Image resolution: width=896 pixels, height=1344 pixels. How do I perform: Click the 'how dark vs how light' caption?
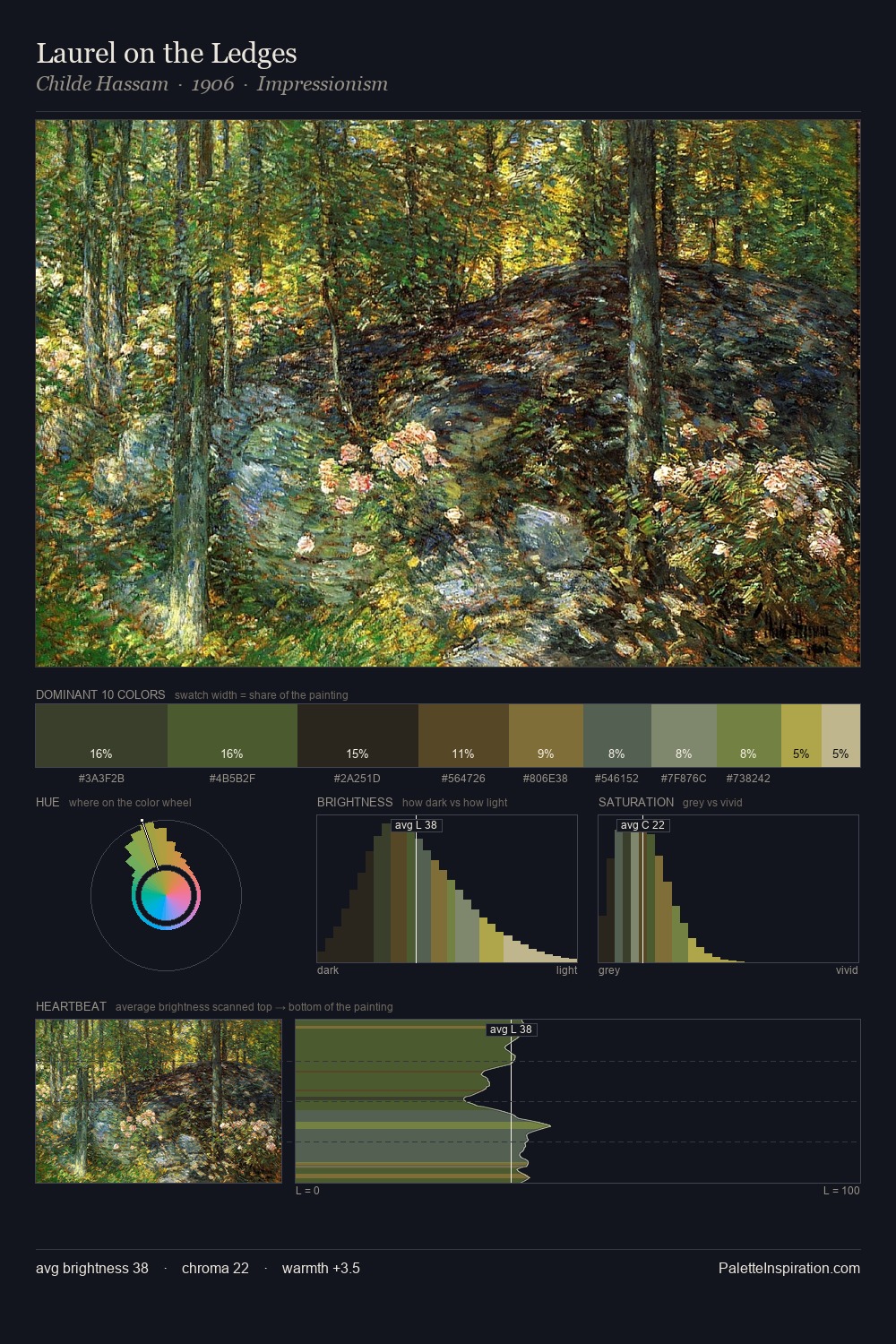point(454,803)
